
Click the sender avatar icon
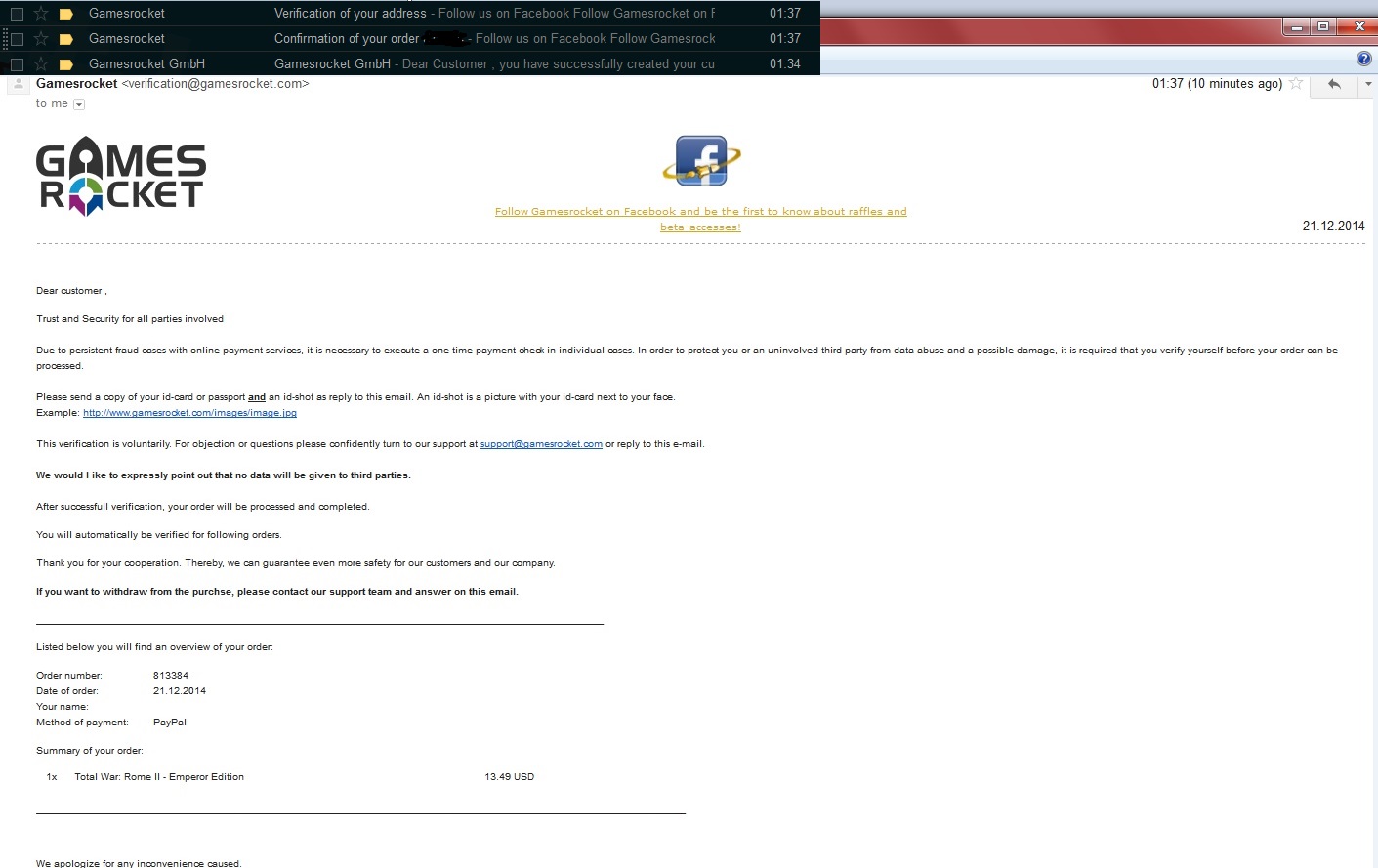click(x=18, y=85)
